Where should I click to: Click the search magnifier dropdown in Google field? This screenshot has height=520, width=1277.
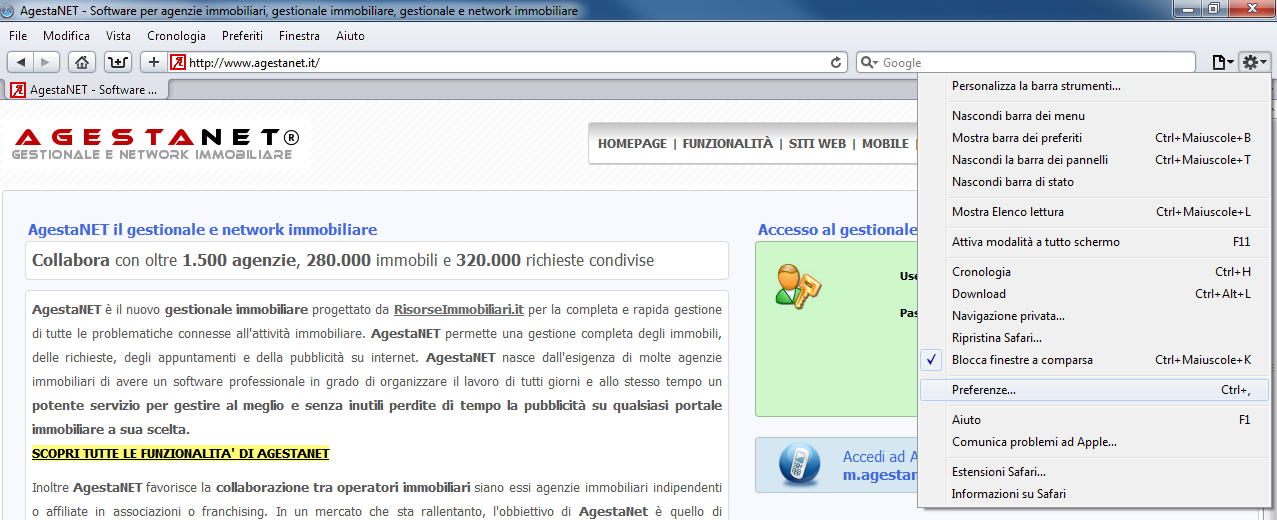869,62
